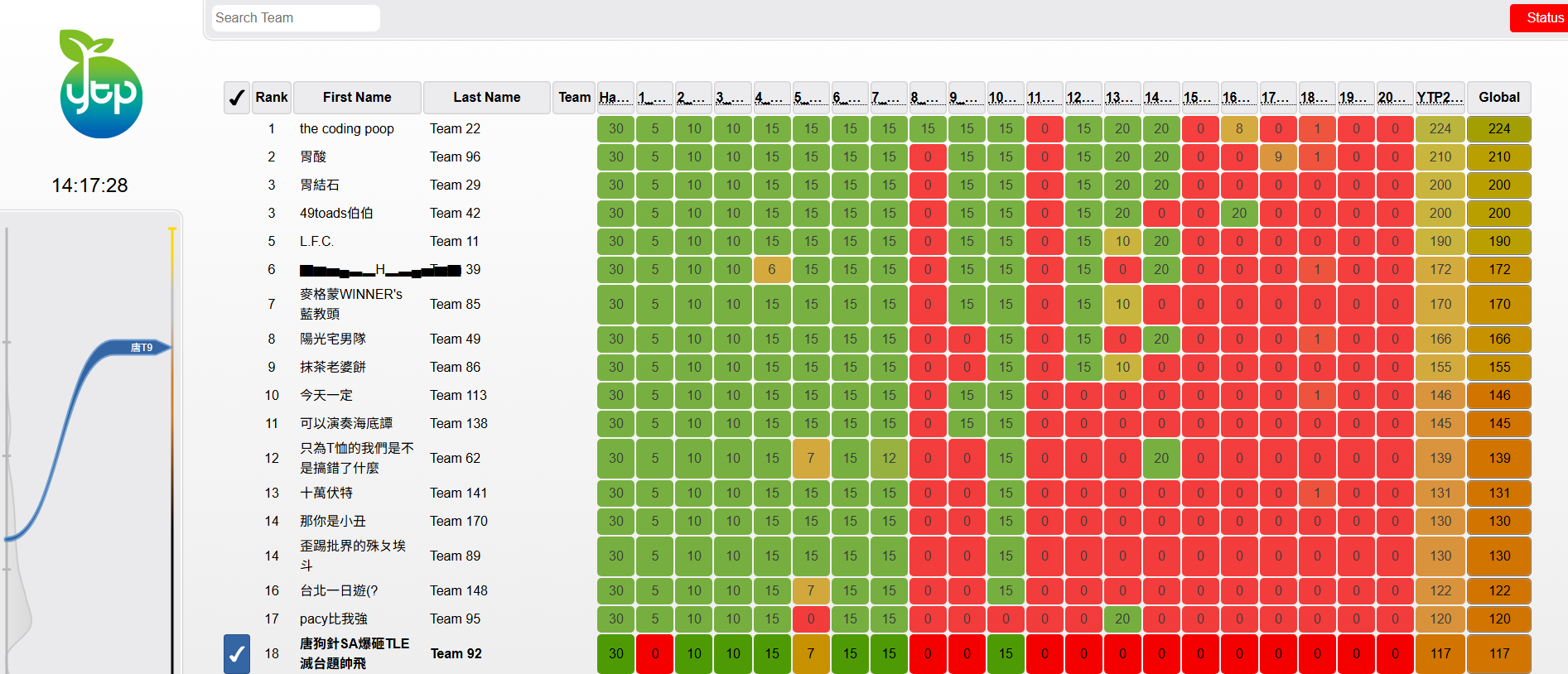Screen dimensions: 1568x674
Task: Click the 'Team 170' cell
Action: (x=458, y=521)
